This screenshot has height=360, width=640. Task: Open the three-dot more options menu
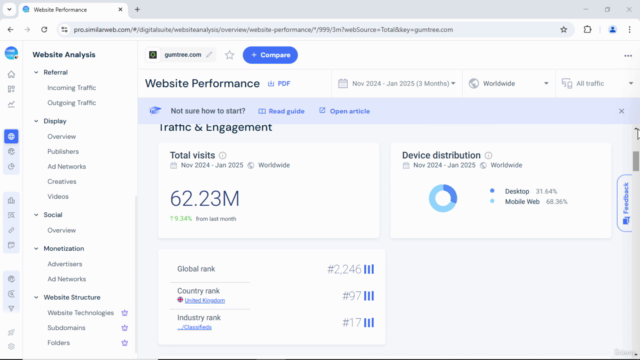click(x=628, y=56)
